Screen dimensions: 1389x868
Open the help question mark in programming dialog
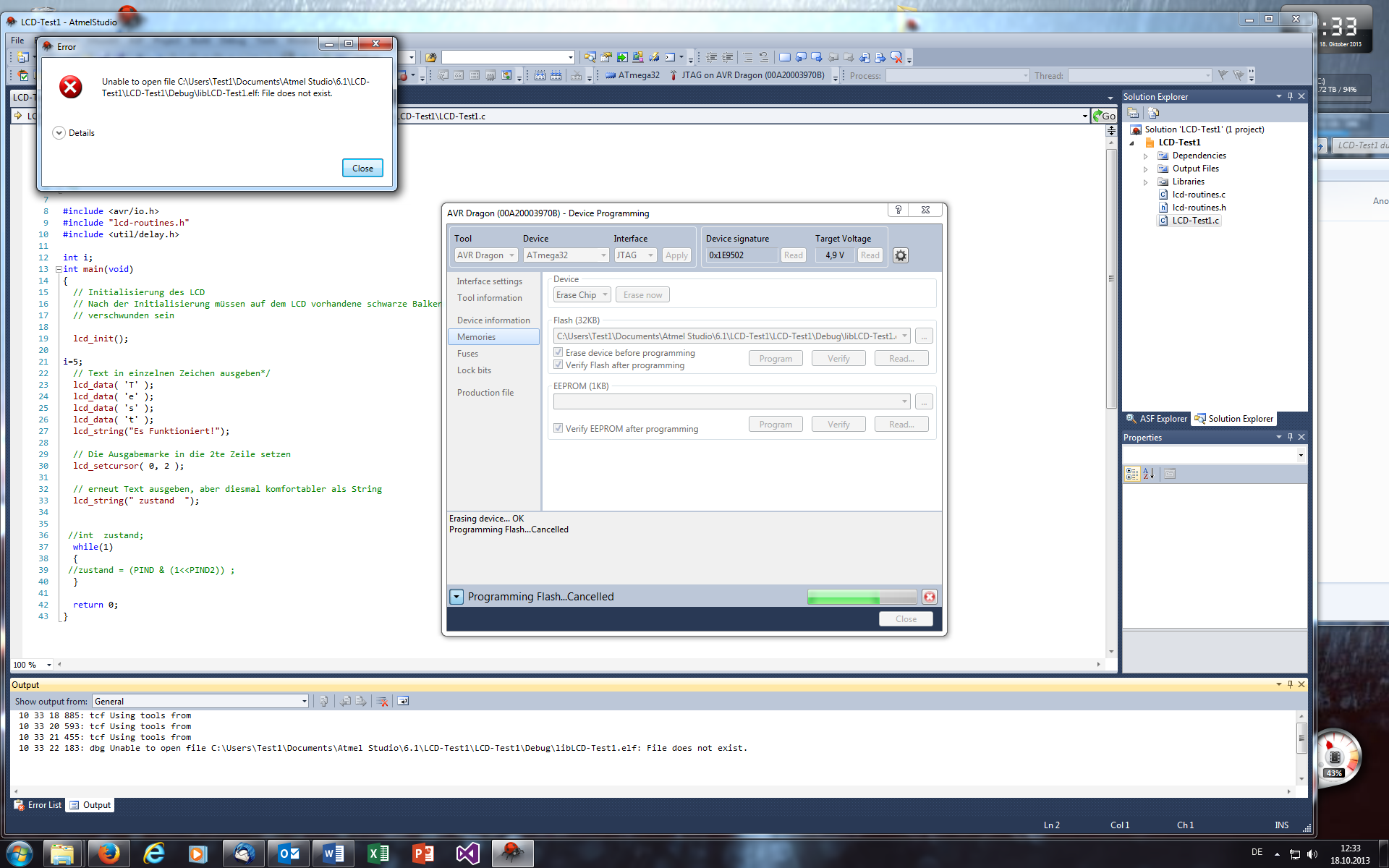tap(898, 210)
